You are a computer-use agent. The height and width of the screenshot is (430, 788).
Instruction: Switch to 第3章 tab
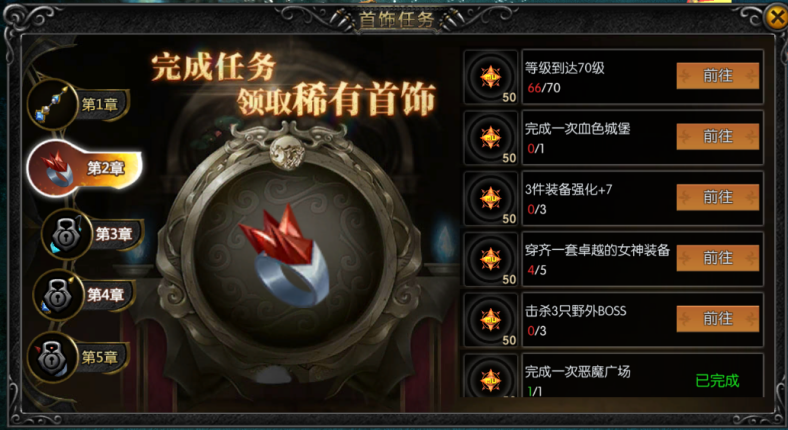[114, 234]
